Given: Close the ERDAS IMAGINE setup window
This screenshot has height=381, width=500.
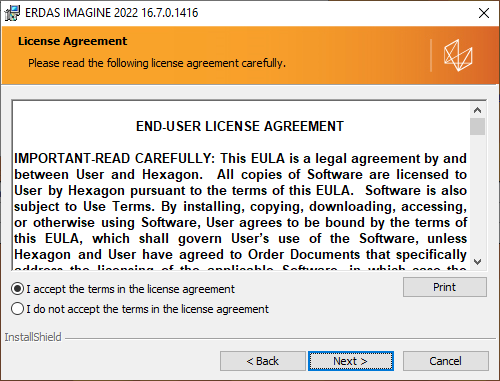Looking at the screenshot, I should [483, 13].
